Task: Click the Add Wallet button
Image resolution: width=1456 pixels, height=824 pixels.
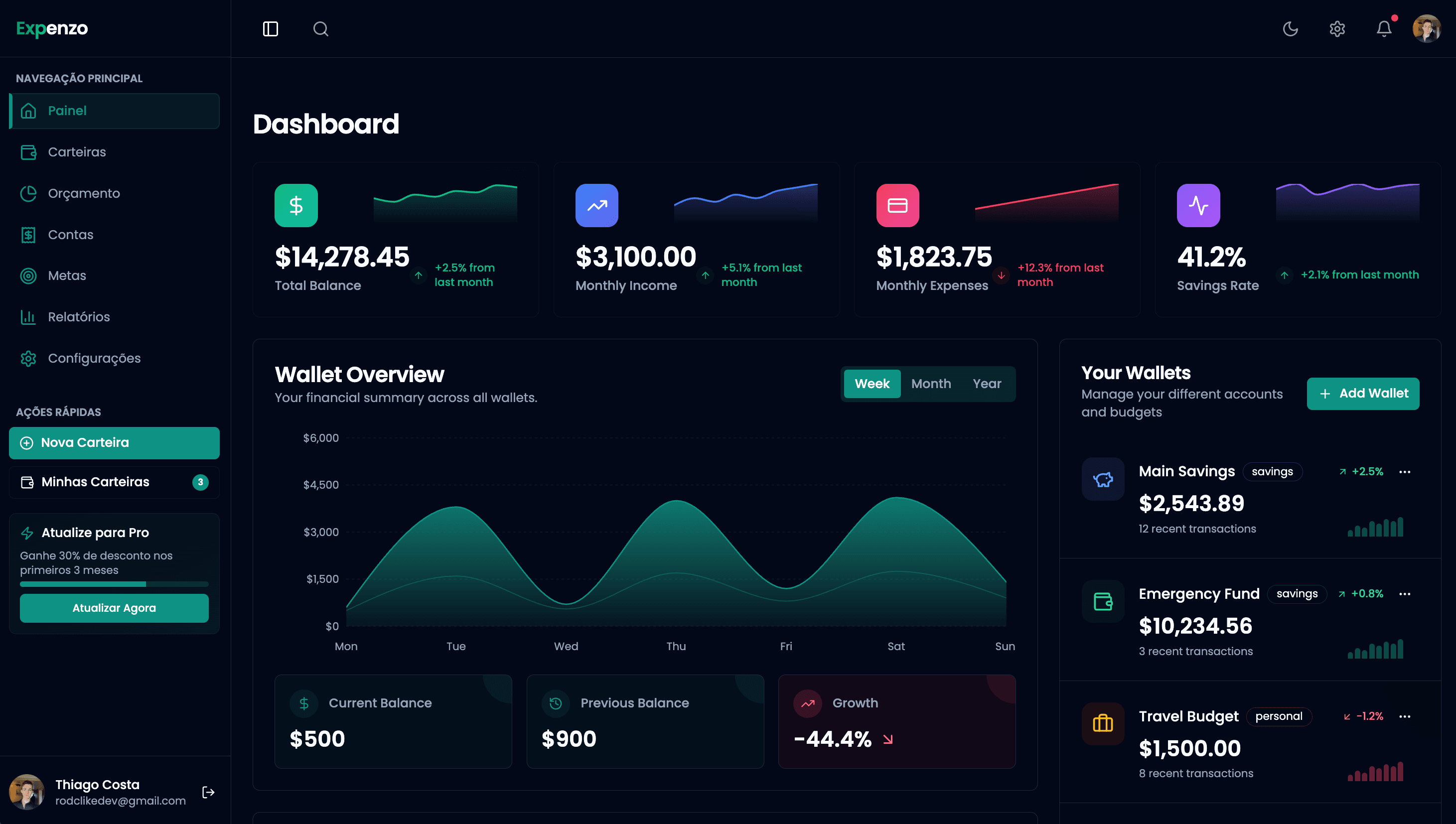Action: (1363, 394)
